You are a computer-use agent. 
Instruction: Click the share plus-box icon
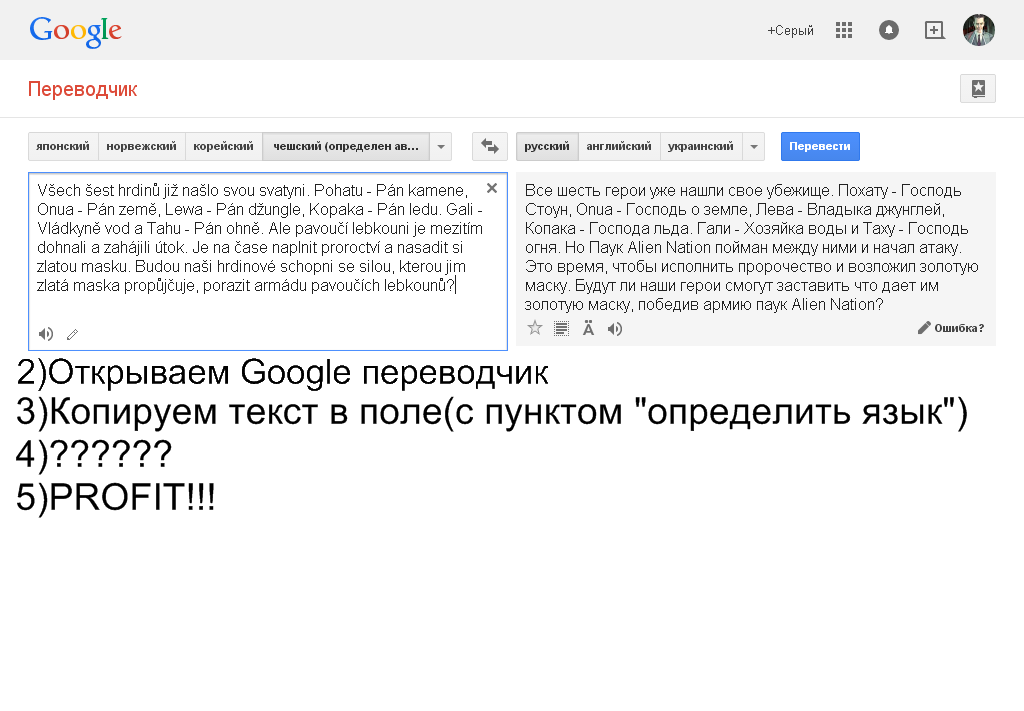tap(935, 30)
